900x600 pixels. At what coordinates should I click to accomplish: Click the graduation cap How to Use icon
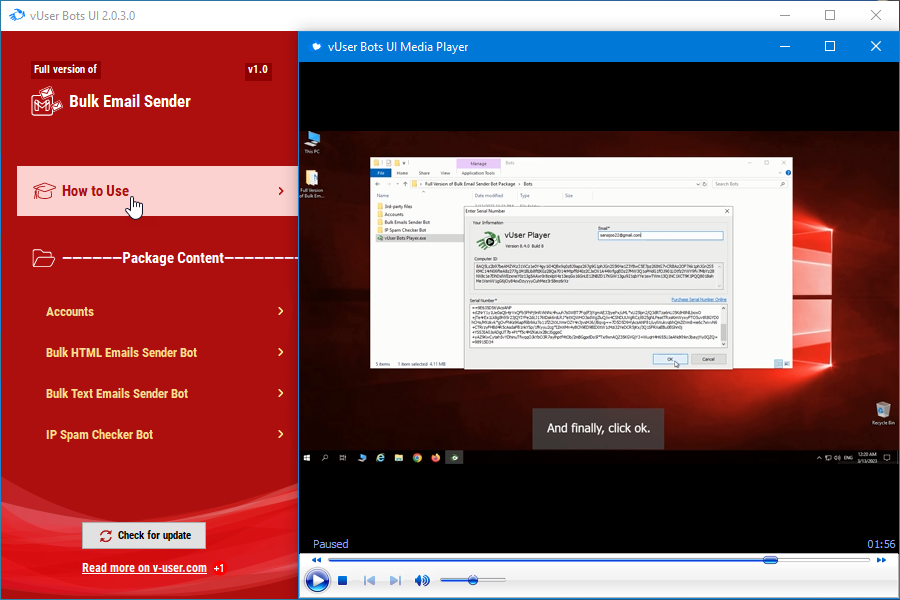(44, 191)
